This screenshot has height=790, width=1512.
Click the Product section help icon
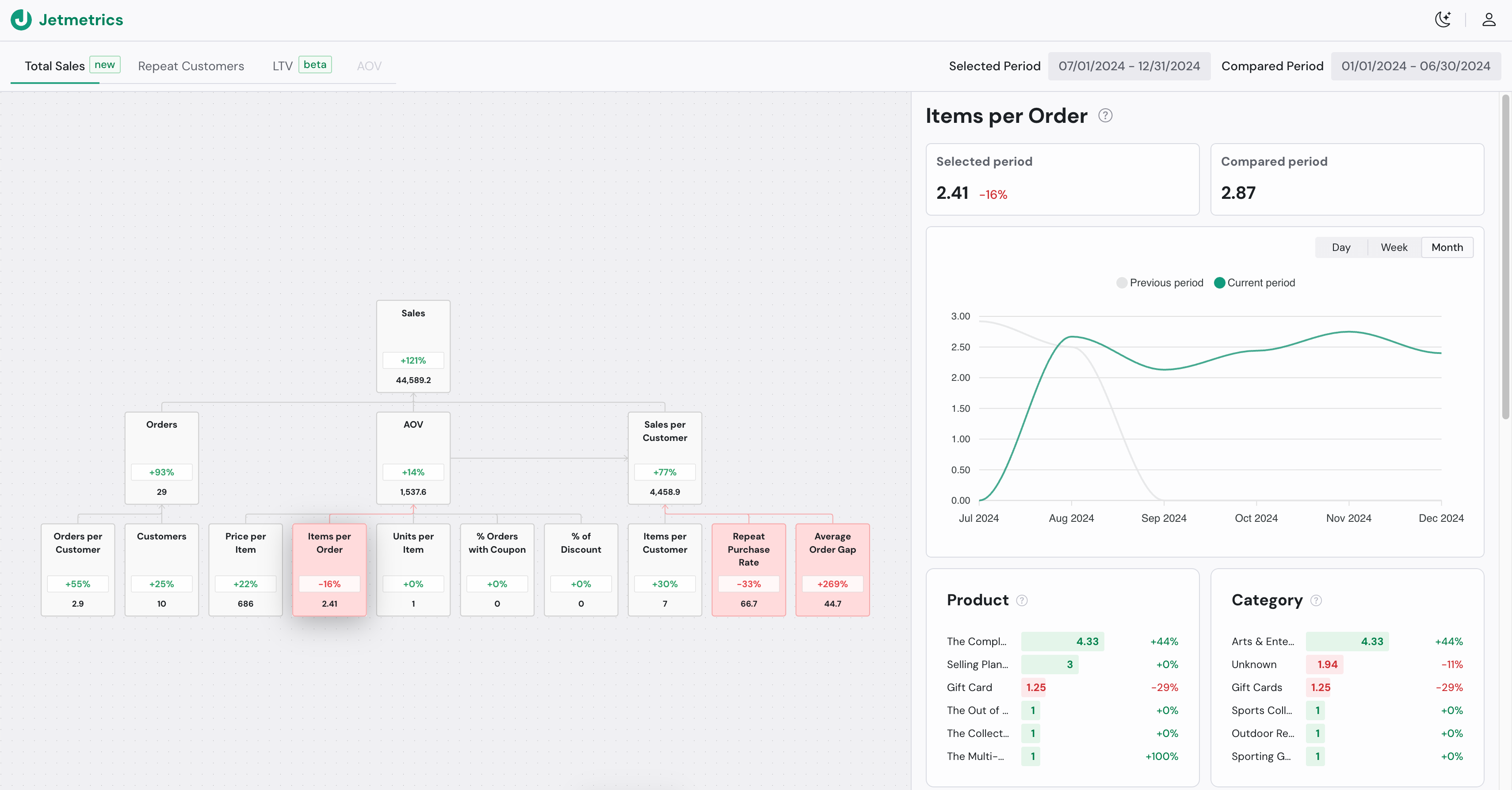pos(1022,600)
